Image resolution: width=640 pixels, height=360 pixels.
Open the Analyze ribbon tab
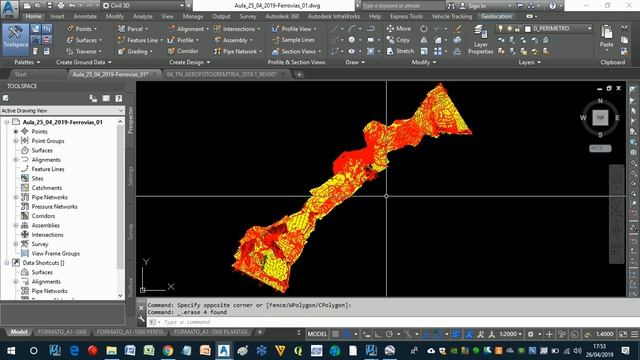tap(142, 16)
